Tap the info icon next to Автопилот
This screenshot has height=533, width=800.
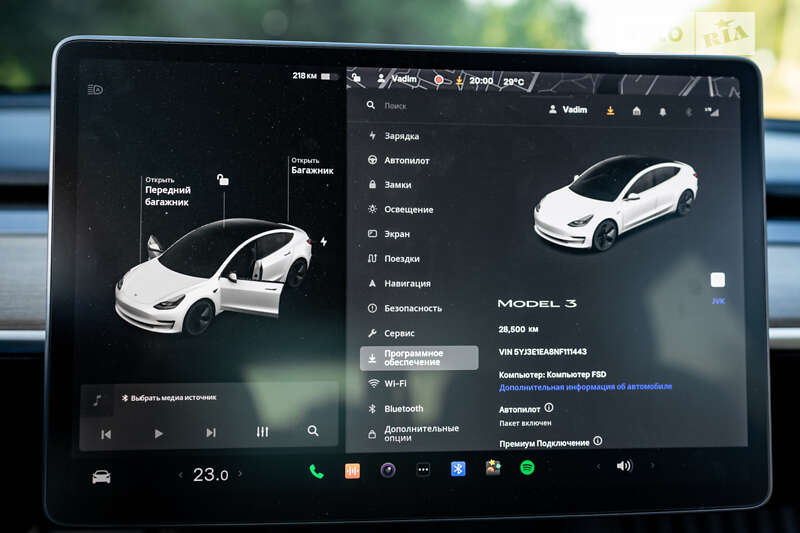tap(548, 408)
